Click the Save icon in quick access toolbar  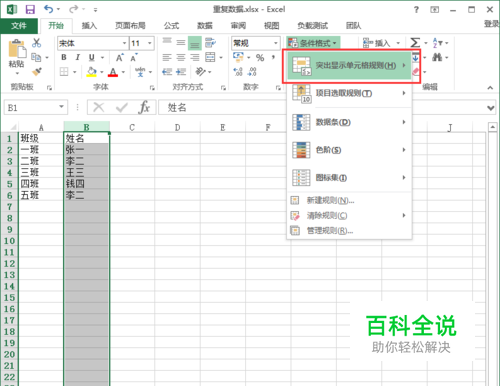(x=30, y=9)
